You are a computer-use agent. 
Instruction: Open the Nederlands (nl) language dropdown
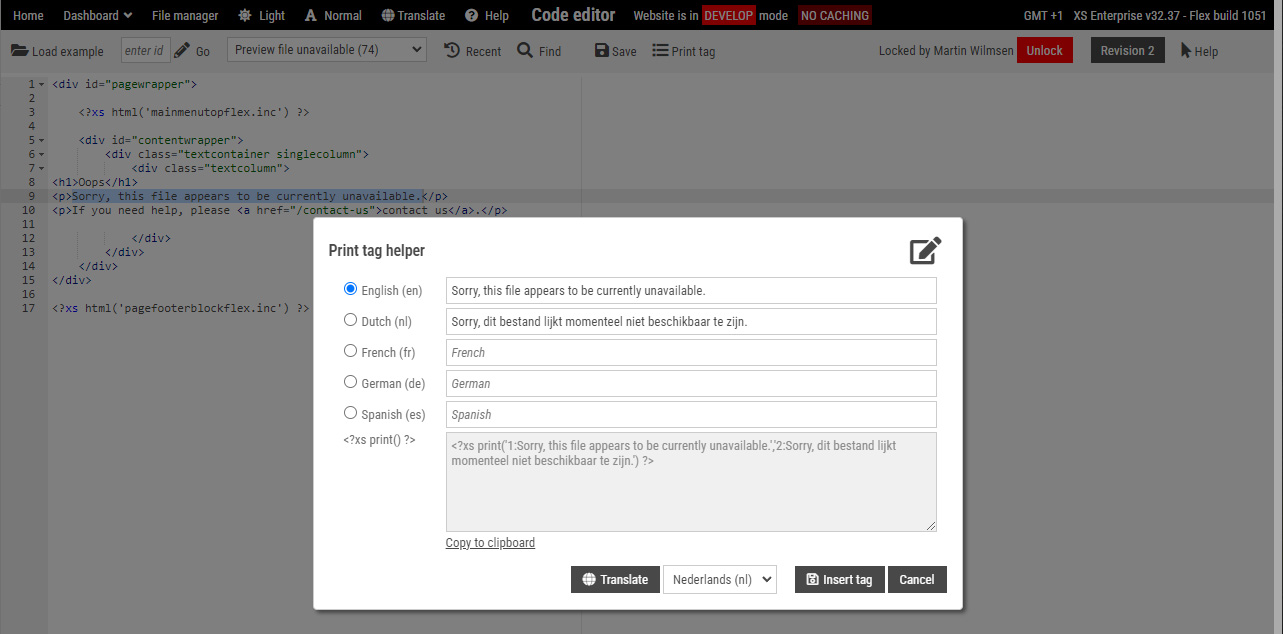coord(720,580)
